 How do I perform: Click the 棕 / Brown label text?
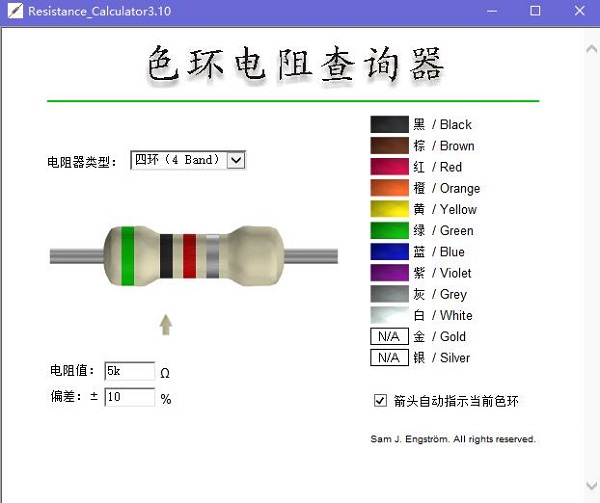click(x=444, y=146)
